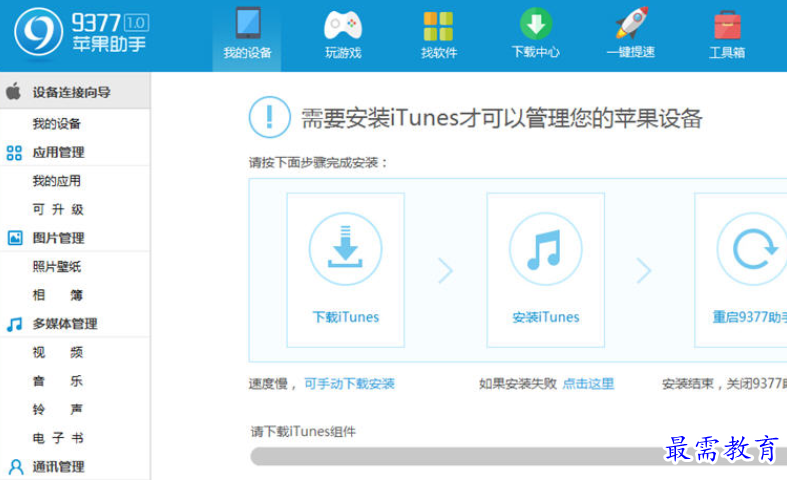This screenshot has width=787, height=480.
Task: Open 工具箱 red toolbox icon
Action: [727, 25]
